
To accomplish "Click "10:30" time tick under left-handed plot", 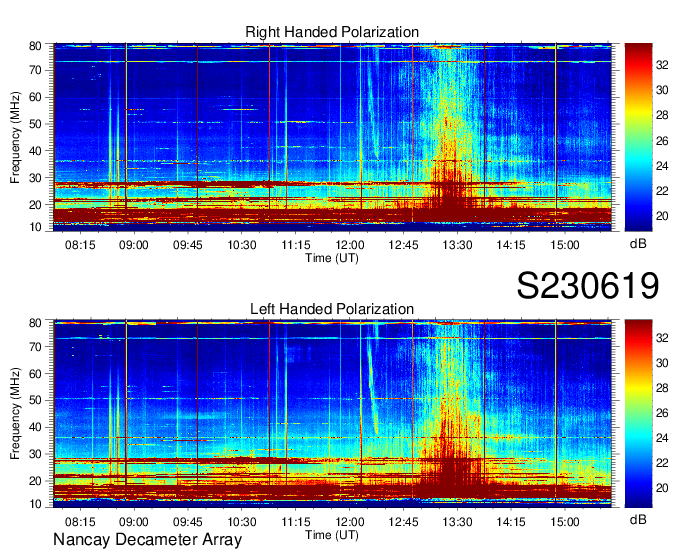I will tap(242, 522).
